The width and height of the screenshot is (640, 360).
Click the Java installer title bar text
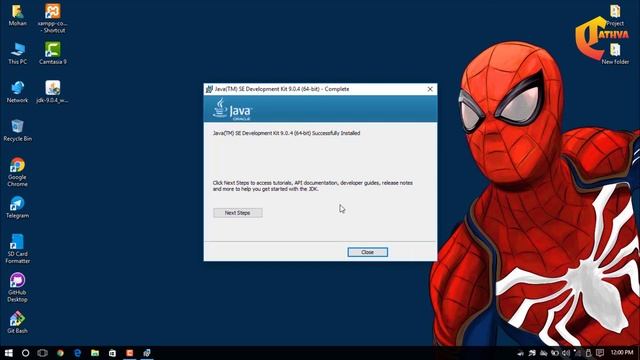pyautogui.click(x=282, y=89)
